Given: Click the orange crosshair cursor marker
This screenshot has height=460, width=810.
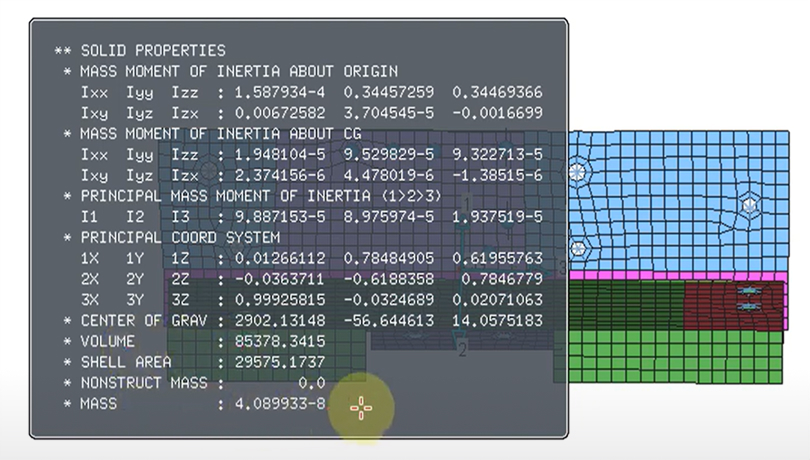Looking at the screenshot, I should [361, 408].
